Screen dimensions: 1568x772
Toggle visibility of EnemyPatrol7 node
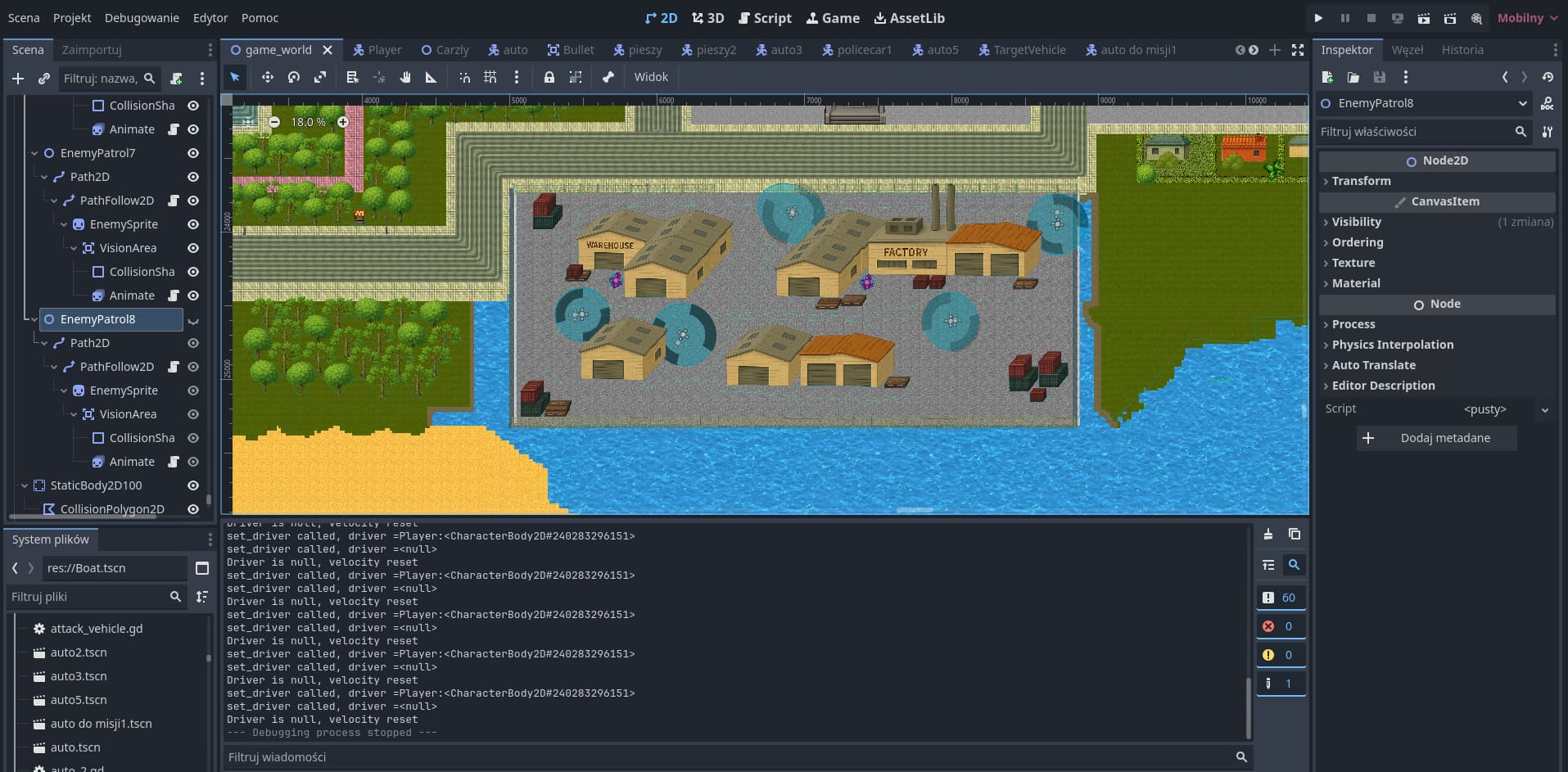click(193, 153)
